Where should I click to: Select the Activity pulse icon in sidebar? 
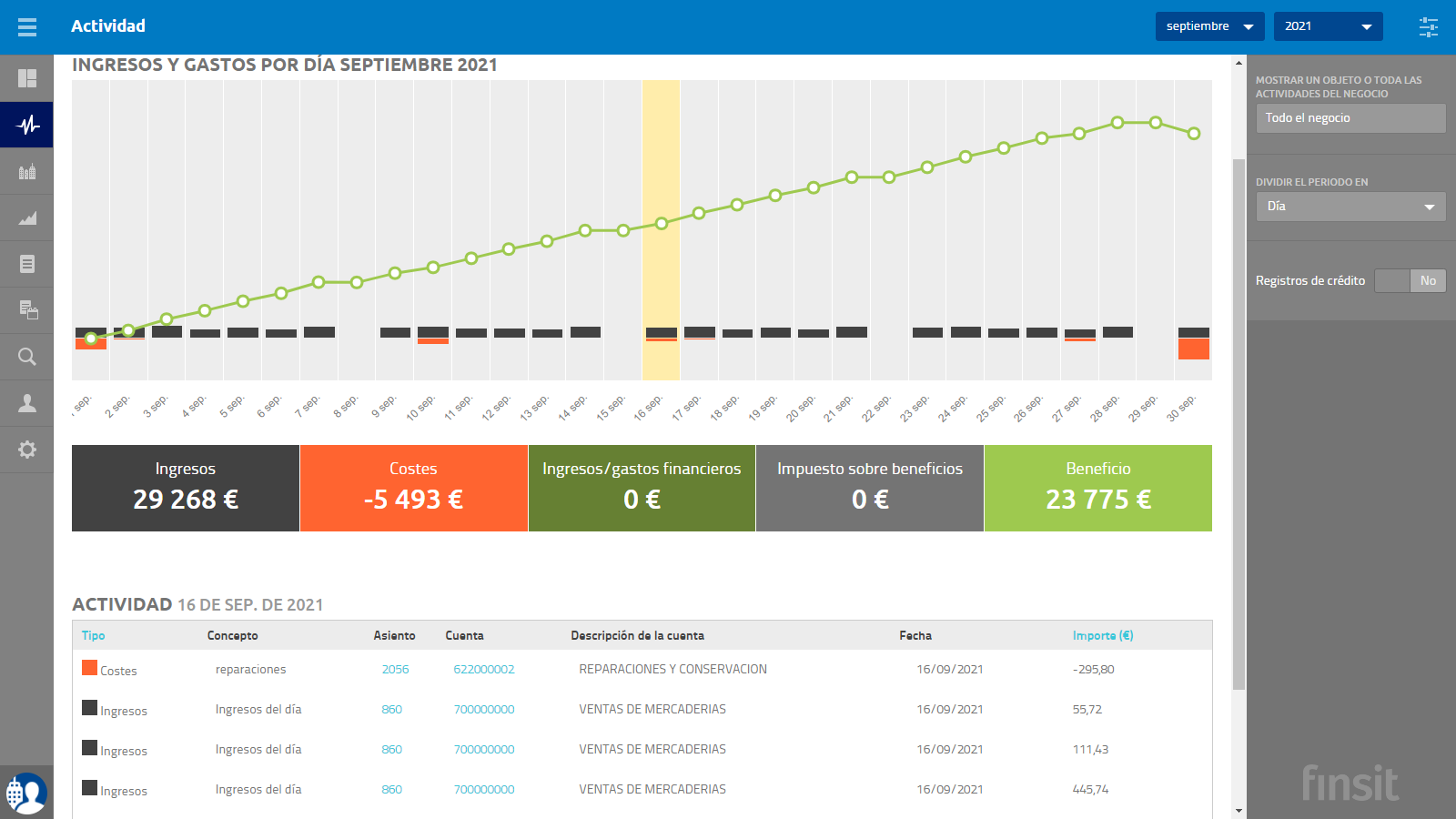(x=27, y=125)
